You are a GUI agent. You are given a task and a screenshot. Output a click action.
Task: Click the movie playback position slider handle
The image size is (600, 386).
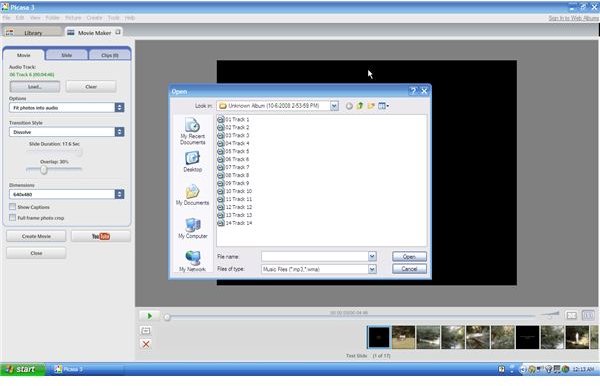(167, 317)
